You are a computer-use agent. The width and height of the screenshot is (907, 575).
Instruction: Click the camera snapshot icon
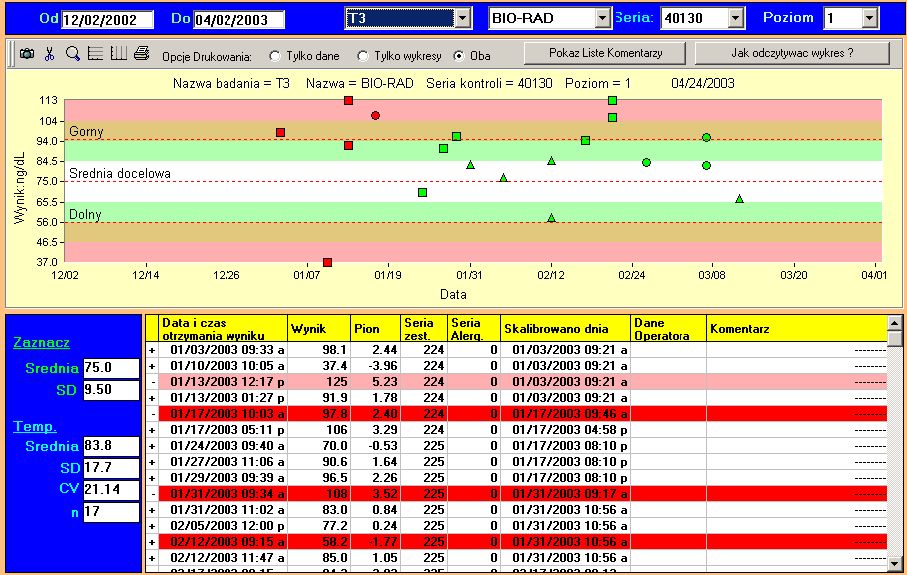tap(27, 54)
